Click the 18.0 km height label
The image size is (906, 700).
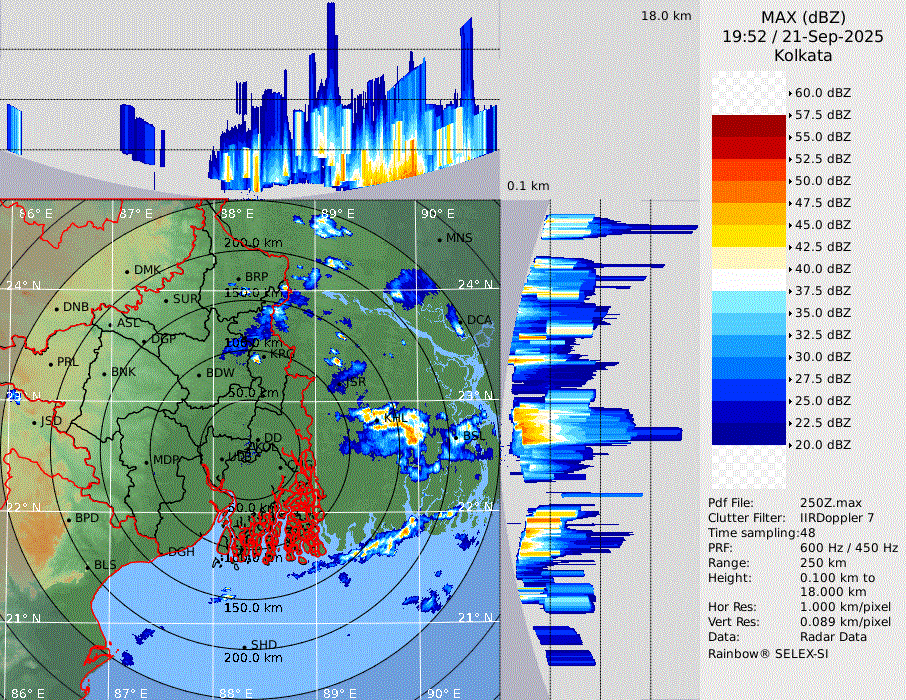pos(666,16)
